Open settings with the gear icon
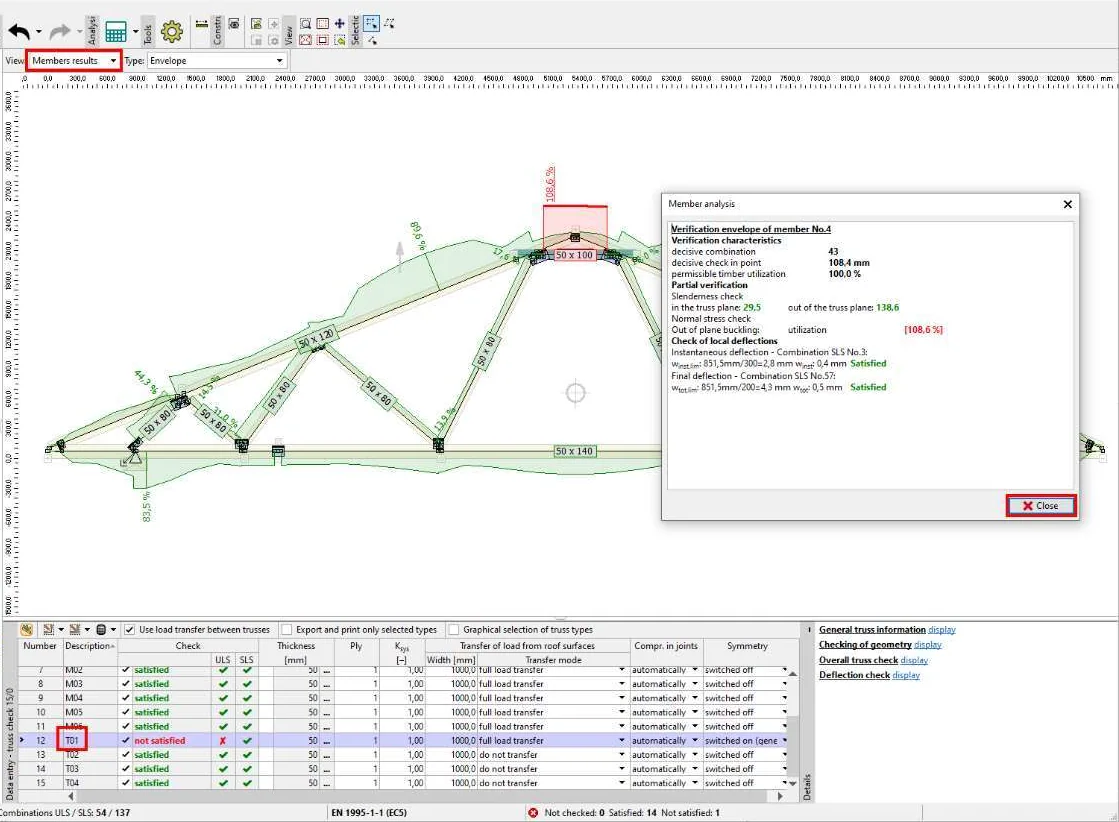Viewport: 1119px width, 822px height. point(172,31)
